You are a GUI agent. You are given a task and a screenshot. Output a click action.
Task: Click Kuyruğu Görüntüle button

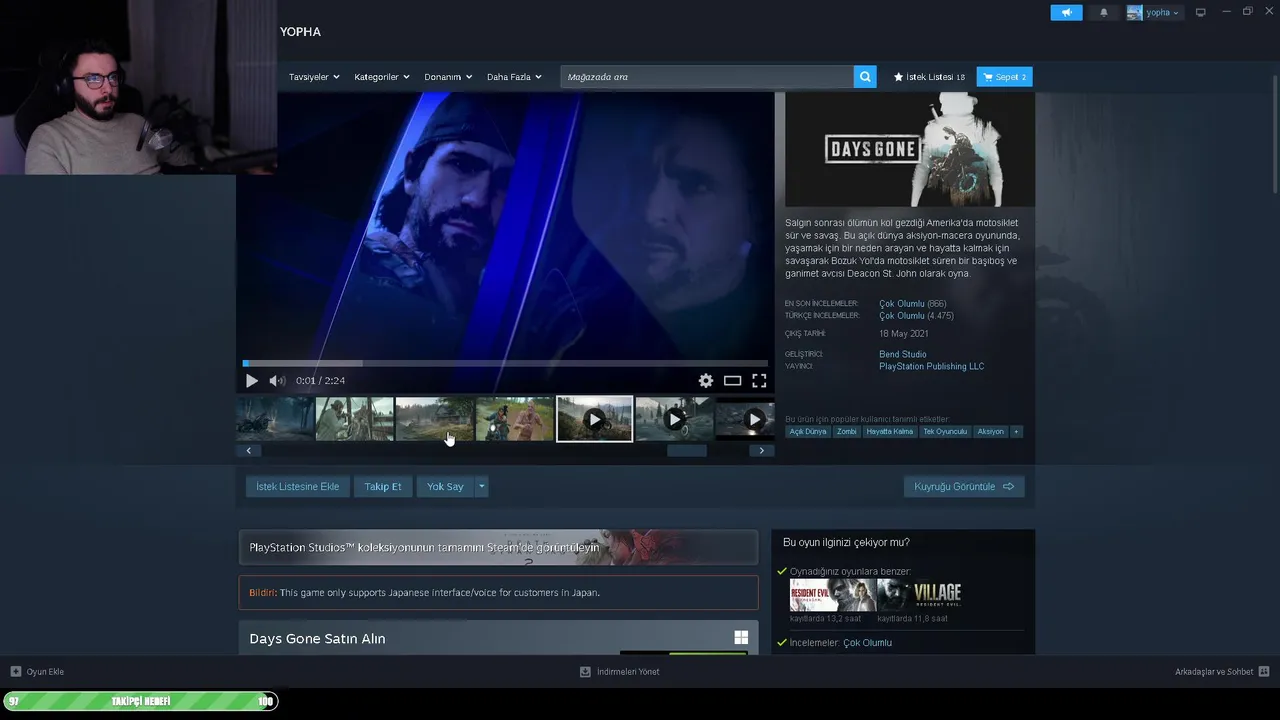tap(964, 486)
